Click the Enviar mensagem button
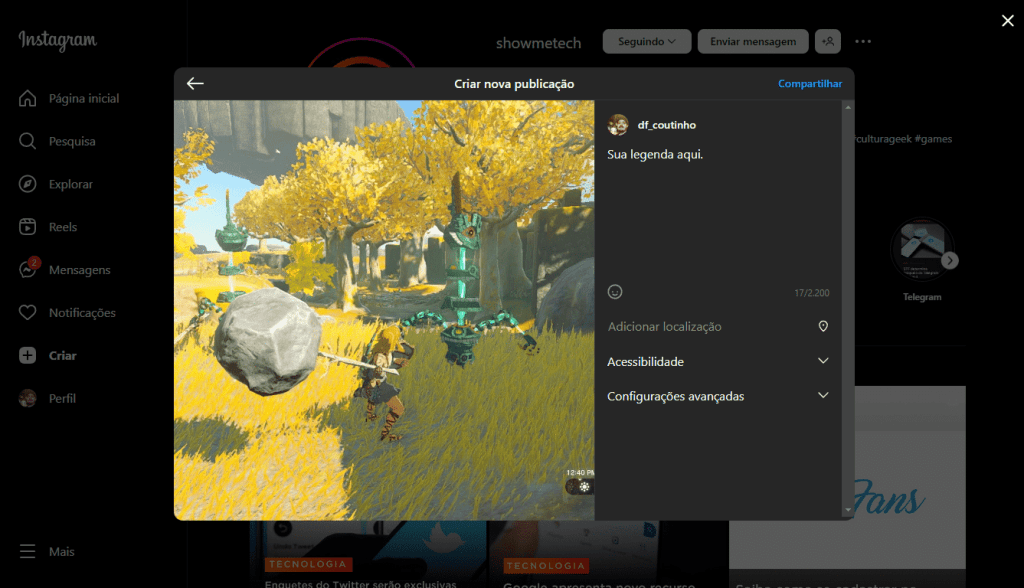 pyautogui.click(x=753, y=41)
